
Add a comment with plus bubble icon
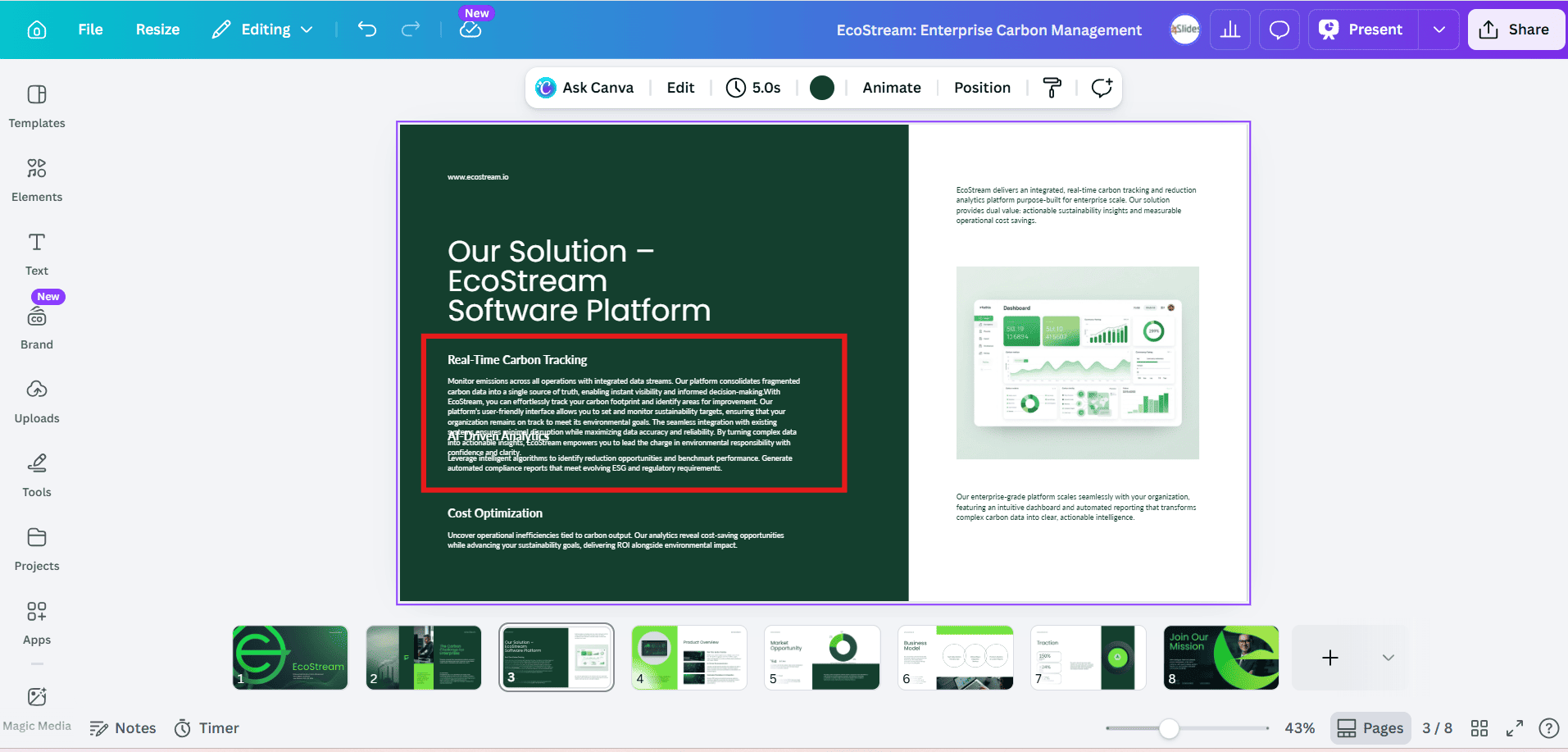1102,88
